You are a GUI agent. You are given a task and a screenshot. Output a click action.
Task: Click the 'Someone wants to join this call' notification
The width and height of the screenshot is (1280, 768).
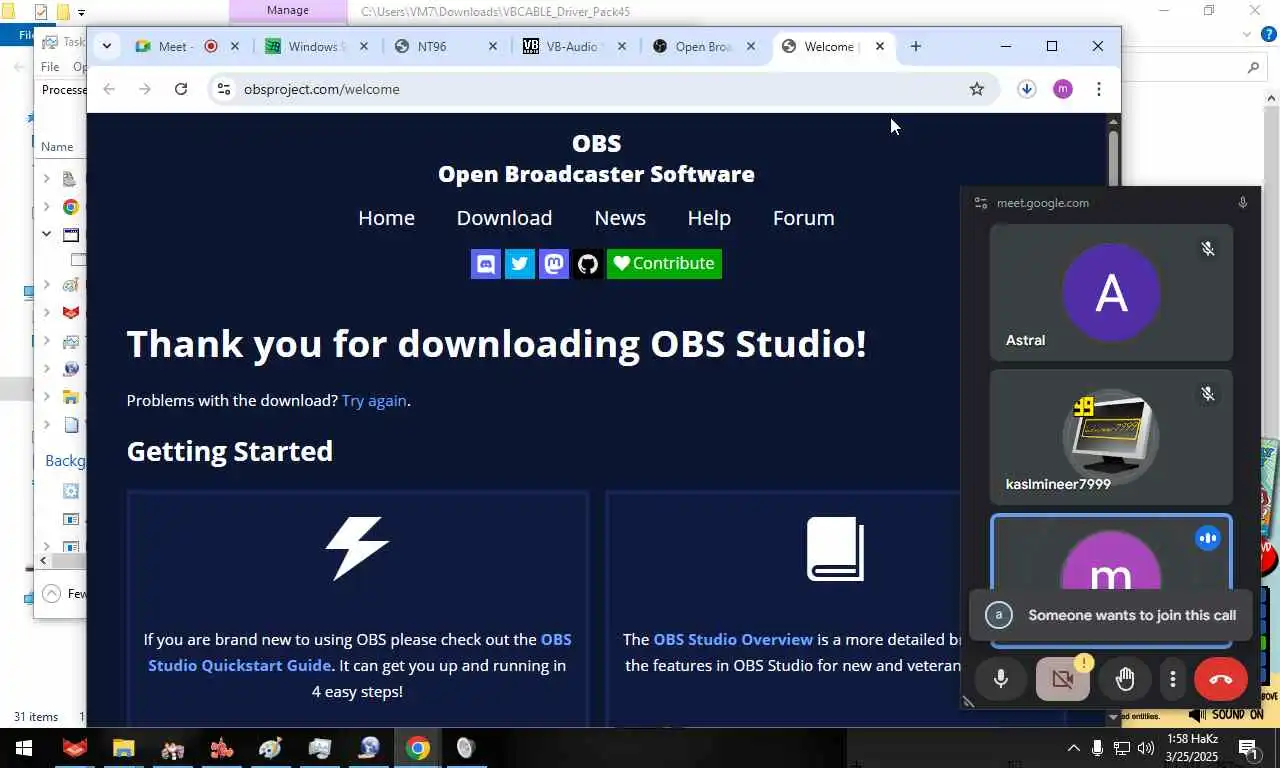click(1110, 615)
